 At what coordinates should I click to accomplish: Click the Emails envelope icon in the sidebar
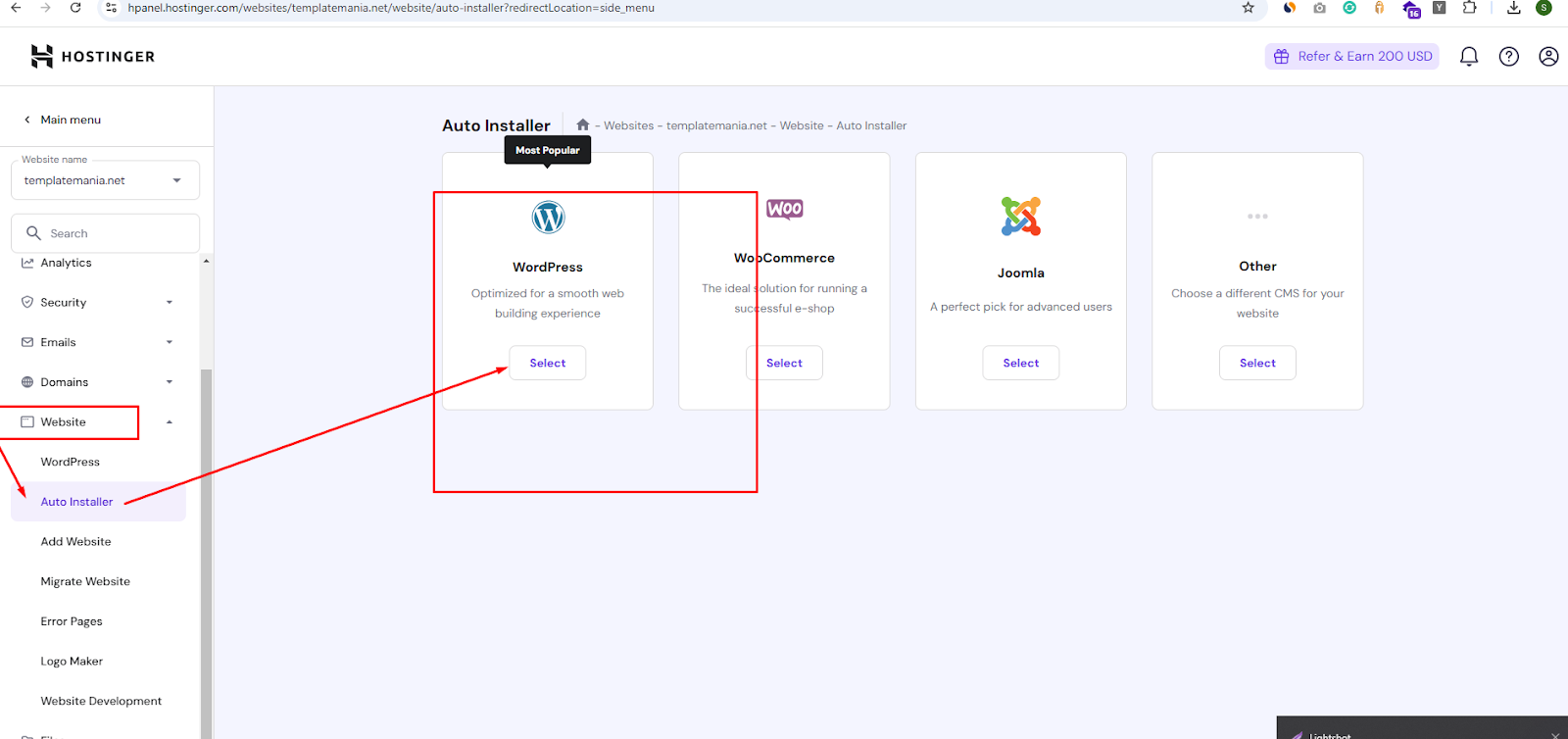pos(27,342)
